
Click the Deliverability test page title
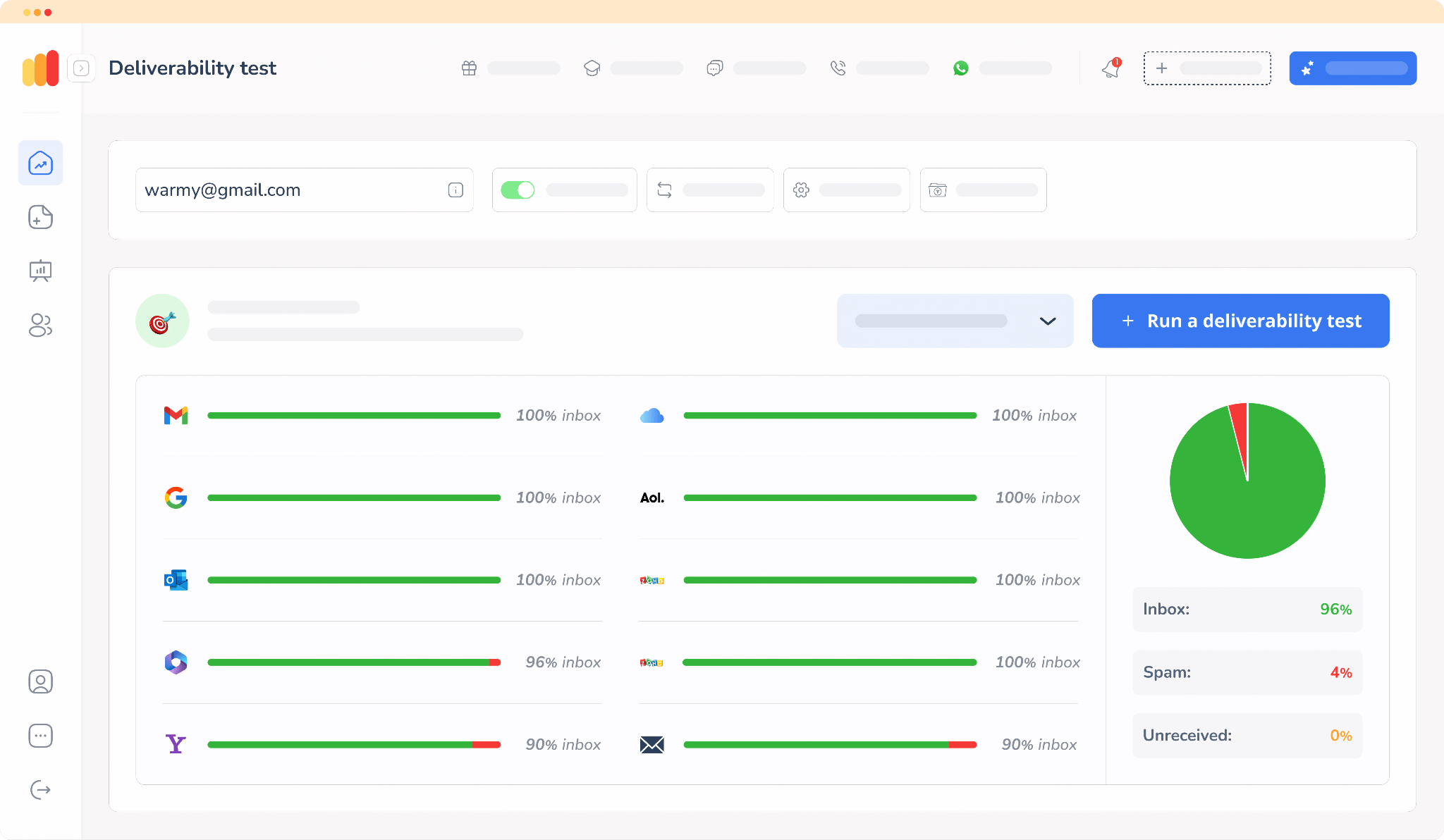coord(192,68)
